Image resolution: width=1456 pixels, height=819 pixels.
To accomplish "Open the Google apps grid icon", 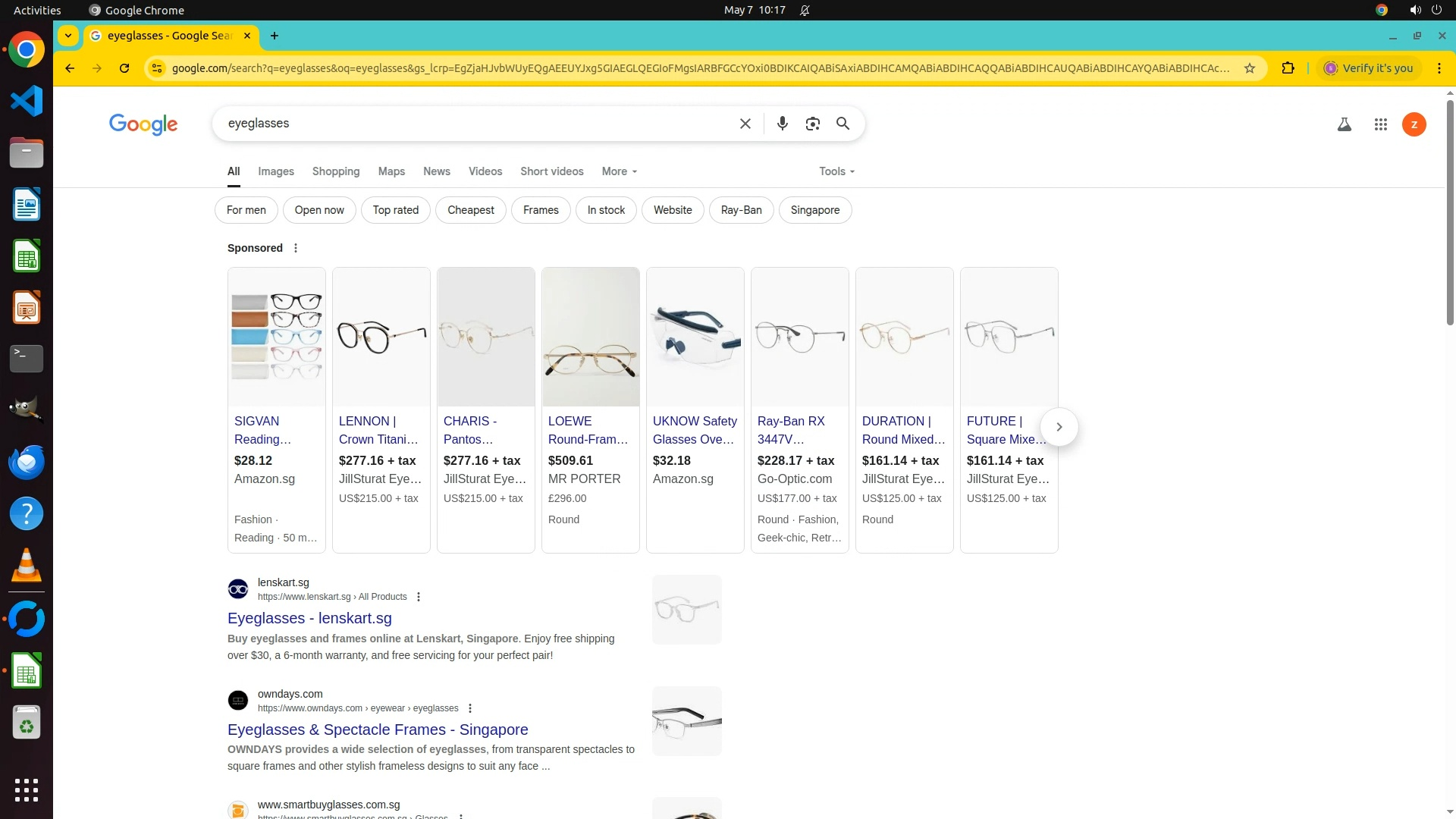I will pos(1380,124).
